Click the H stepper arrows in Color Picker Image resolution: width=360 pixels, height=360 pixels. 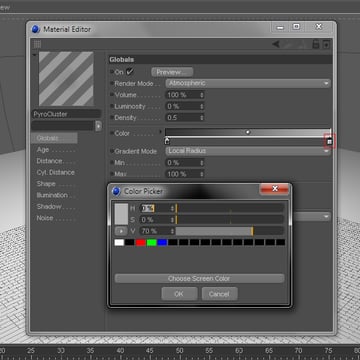point(172,208)
